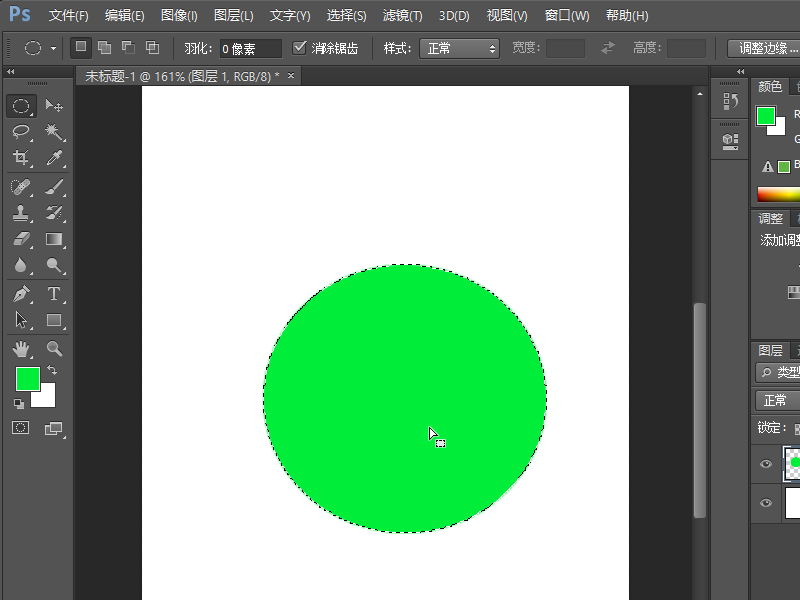800x600 pixels.
Task: Select the Eyedropper tool
Action: tap(54, 157)
